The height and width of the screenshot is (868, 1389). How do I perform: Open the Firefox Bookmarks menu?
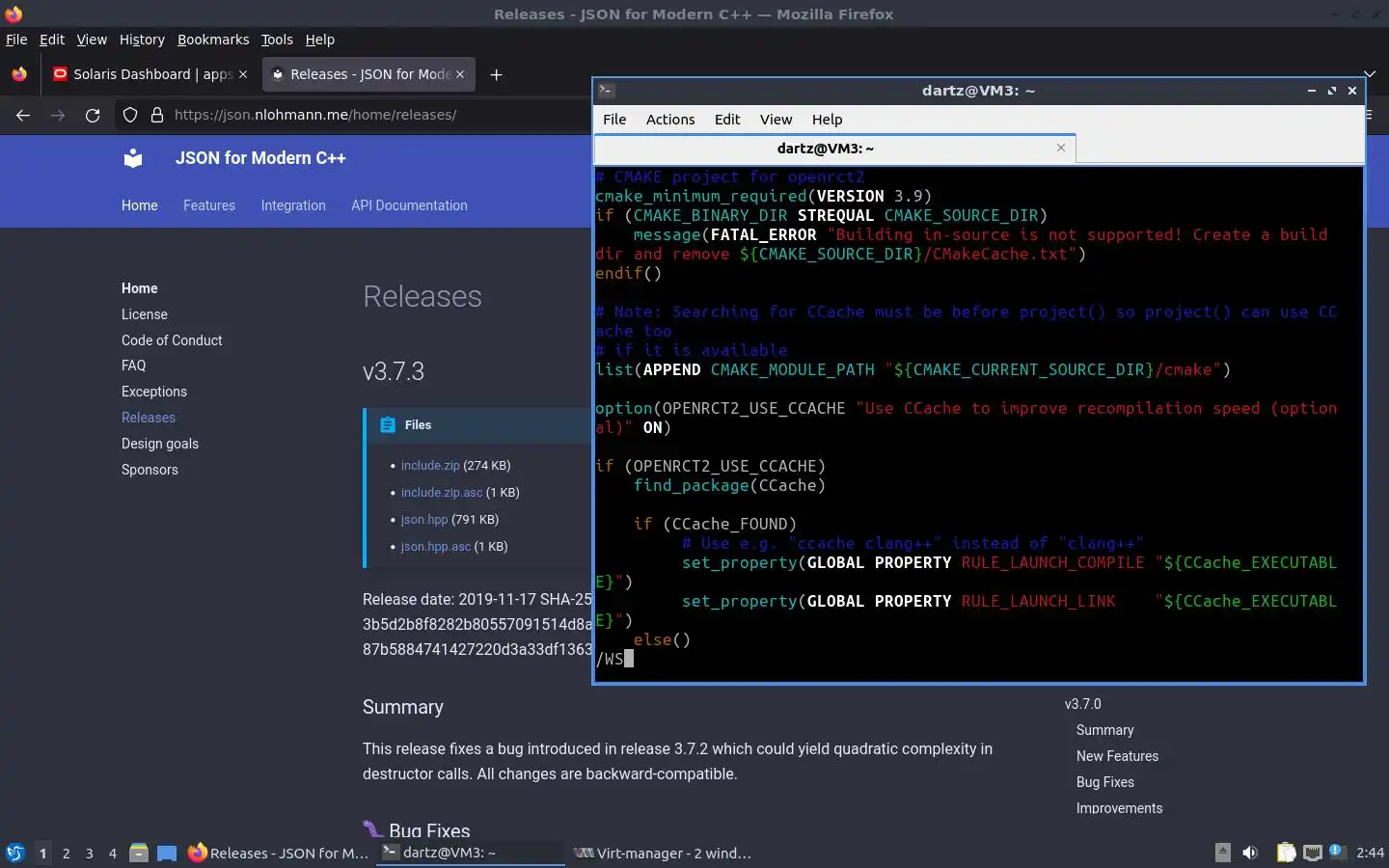tap(213, 40)
